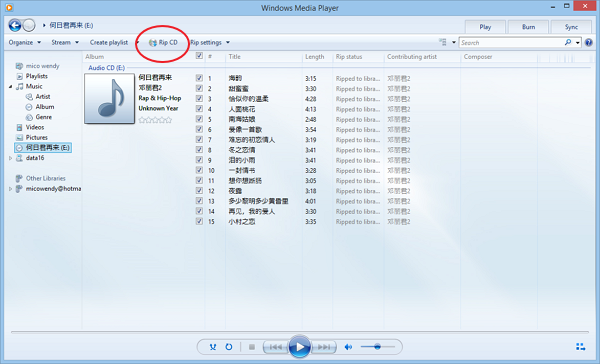Image resolution: width=600 pixels, height=364 pixels.
Task: Open the search options dropdown arrow
Action: coord(577,42)
